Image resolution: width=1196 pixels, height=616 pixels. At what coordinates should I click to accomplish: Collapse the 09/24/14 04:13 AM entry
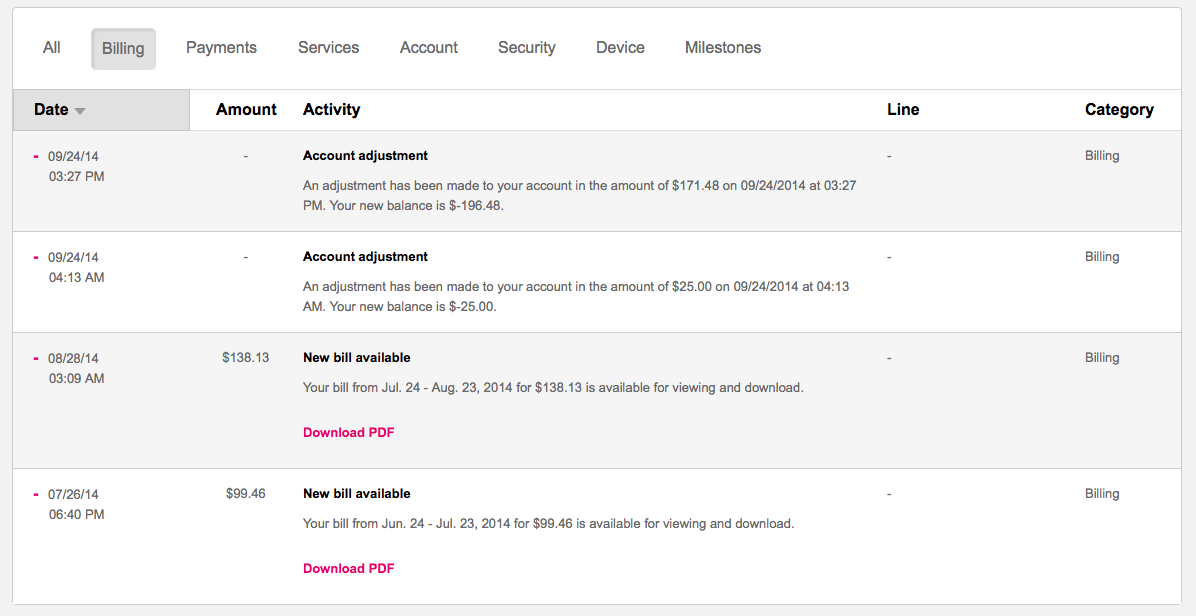click(x=36, y=258)
